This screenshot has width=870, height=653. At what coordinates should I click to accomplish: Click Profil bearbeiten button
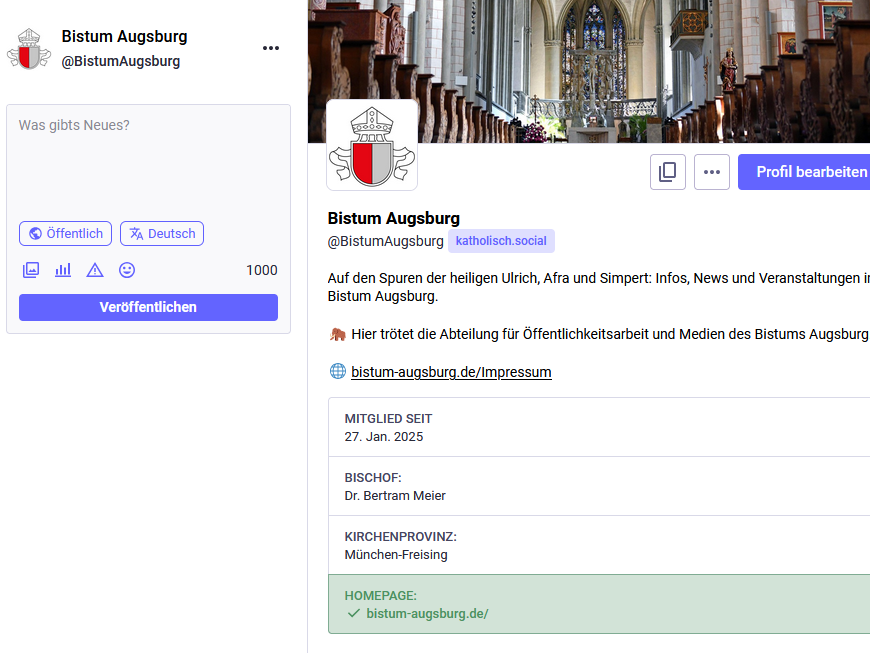click(x=806, y=172)
